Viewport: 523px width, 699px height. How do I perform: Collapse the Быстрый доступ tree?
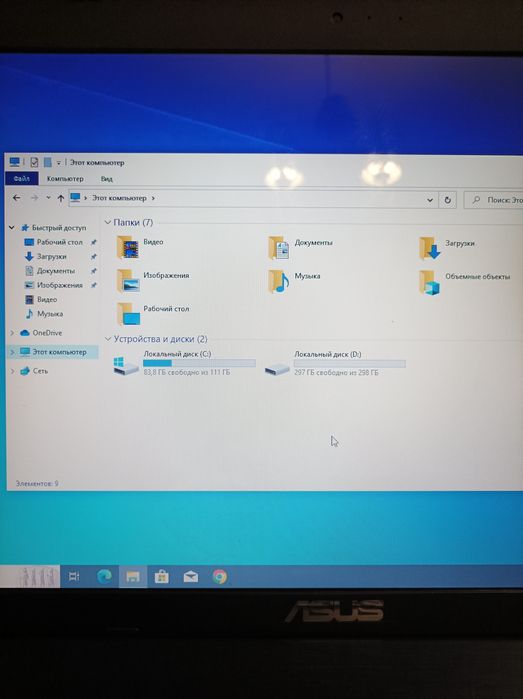click(x=12, y=227)
